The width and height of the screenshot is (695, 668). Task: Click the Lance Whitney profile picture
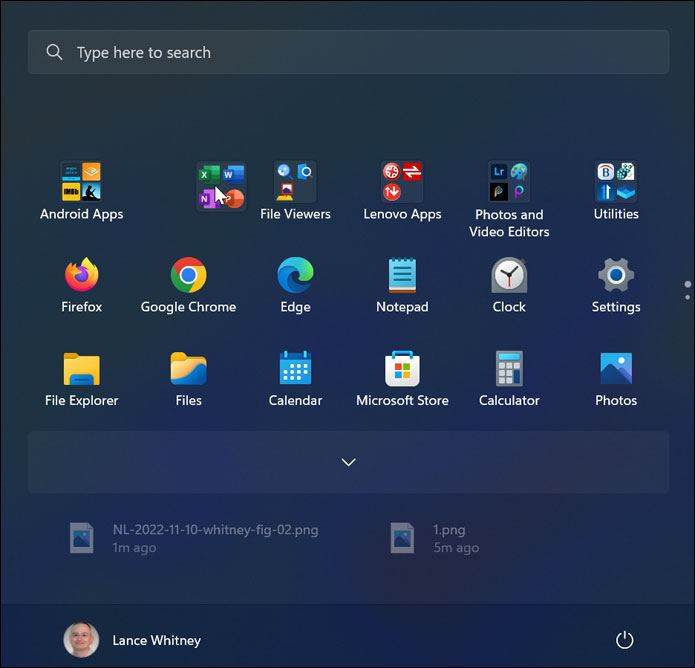81,640
